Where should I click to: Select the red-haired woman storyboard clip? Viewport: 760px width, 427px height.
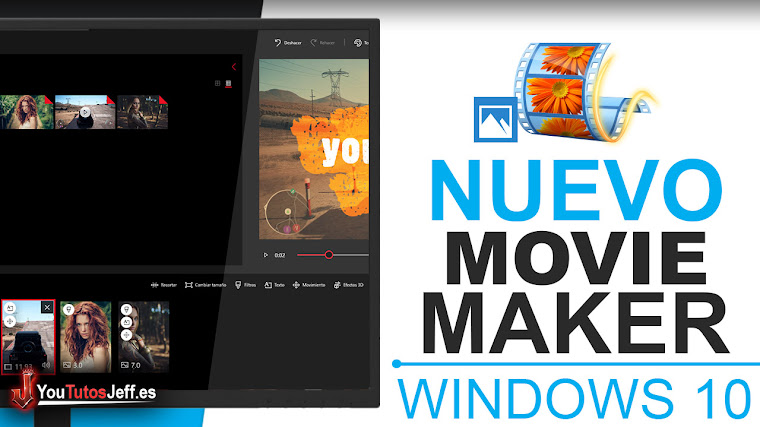(x=85, y=337)
